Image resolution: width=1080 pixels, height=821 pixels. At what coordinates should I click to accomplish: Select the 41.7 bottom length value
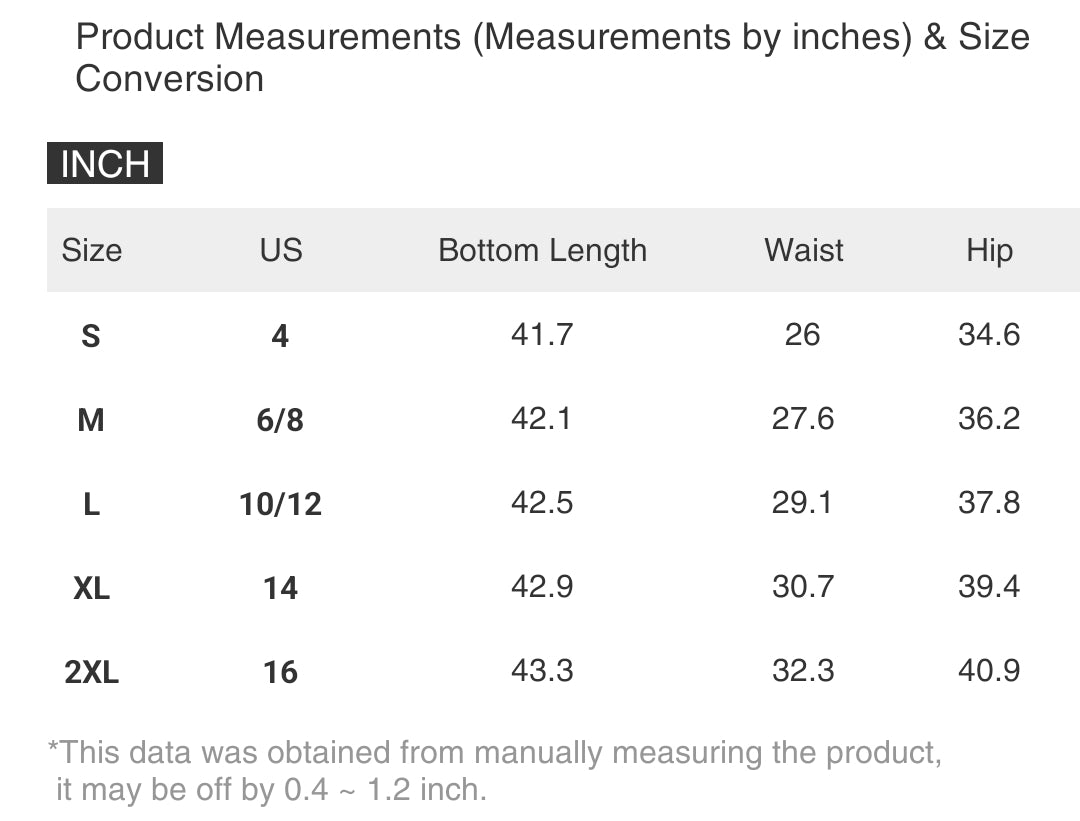[x=542, y=334]
